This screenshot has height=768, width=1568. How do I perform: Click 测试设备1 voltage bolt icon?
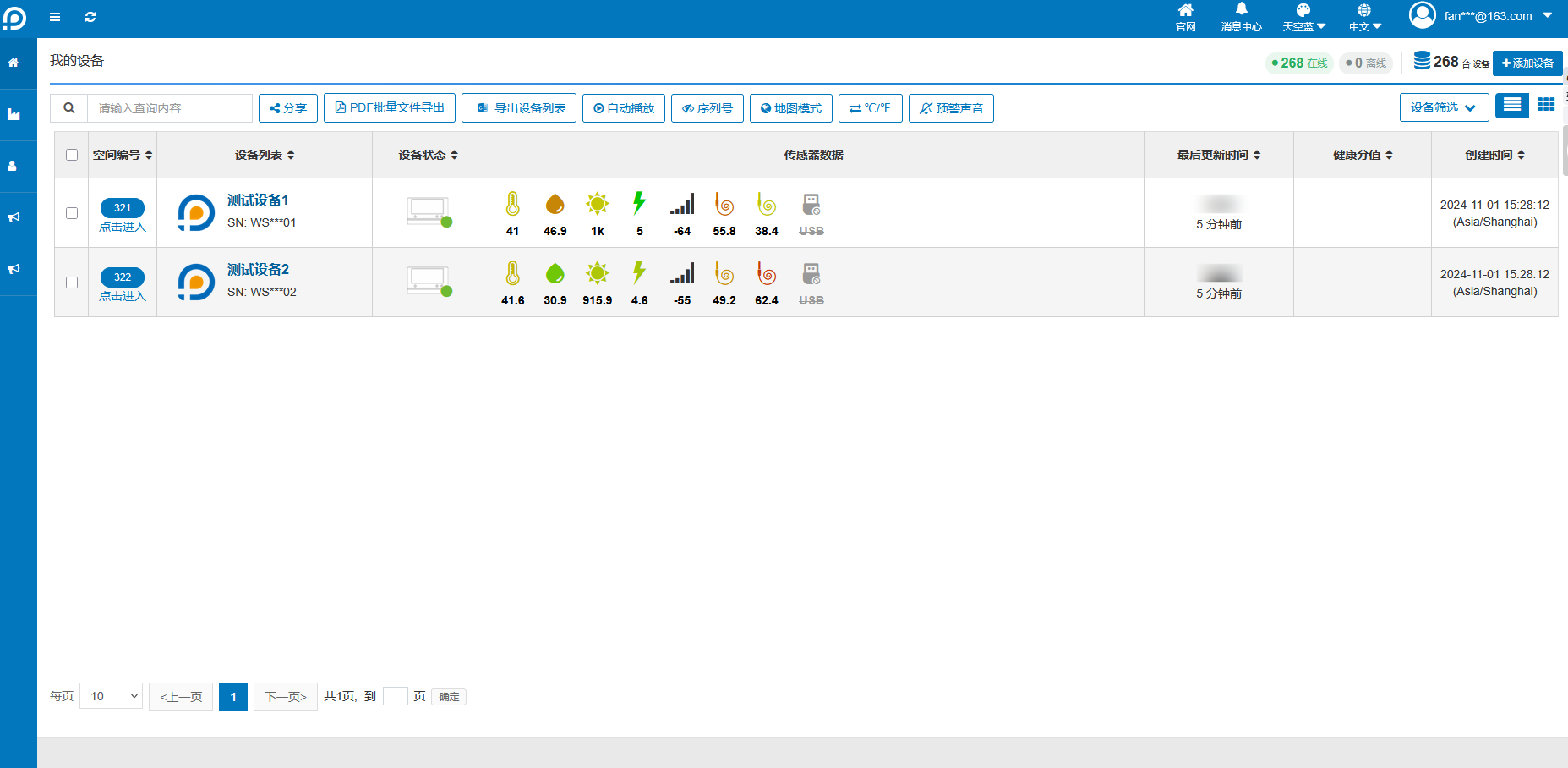(x=639, y=203)
